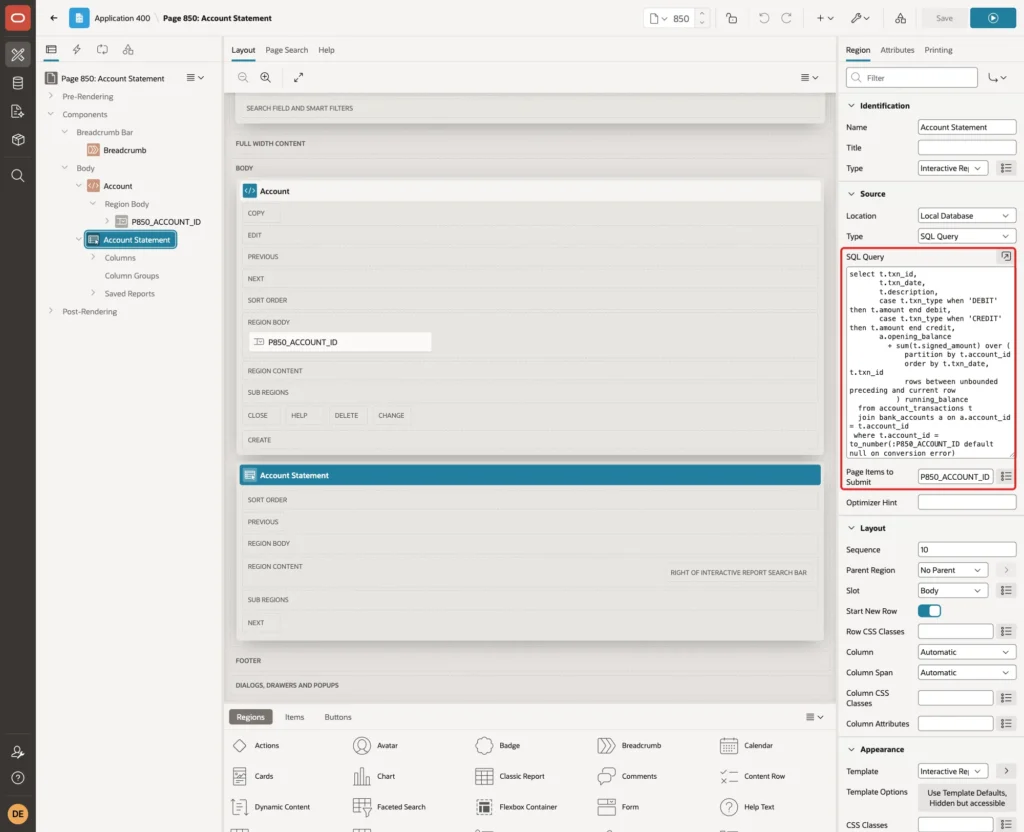Switch to the Attributes tab
Screen dimensions: 1024x832
tap(897, 50)
